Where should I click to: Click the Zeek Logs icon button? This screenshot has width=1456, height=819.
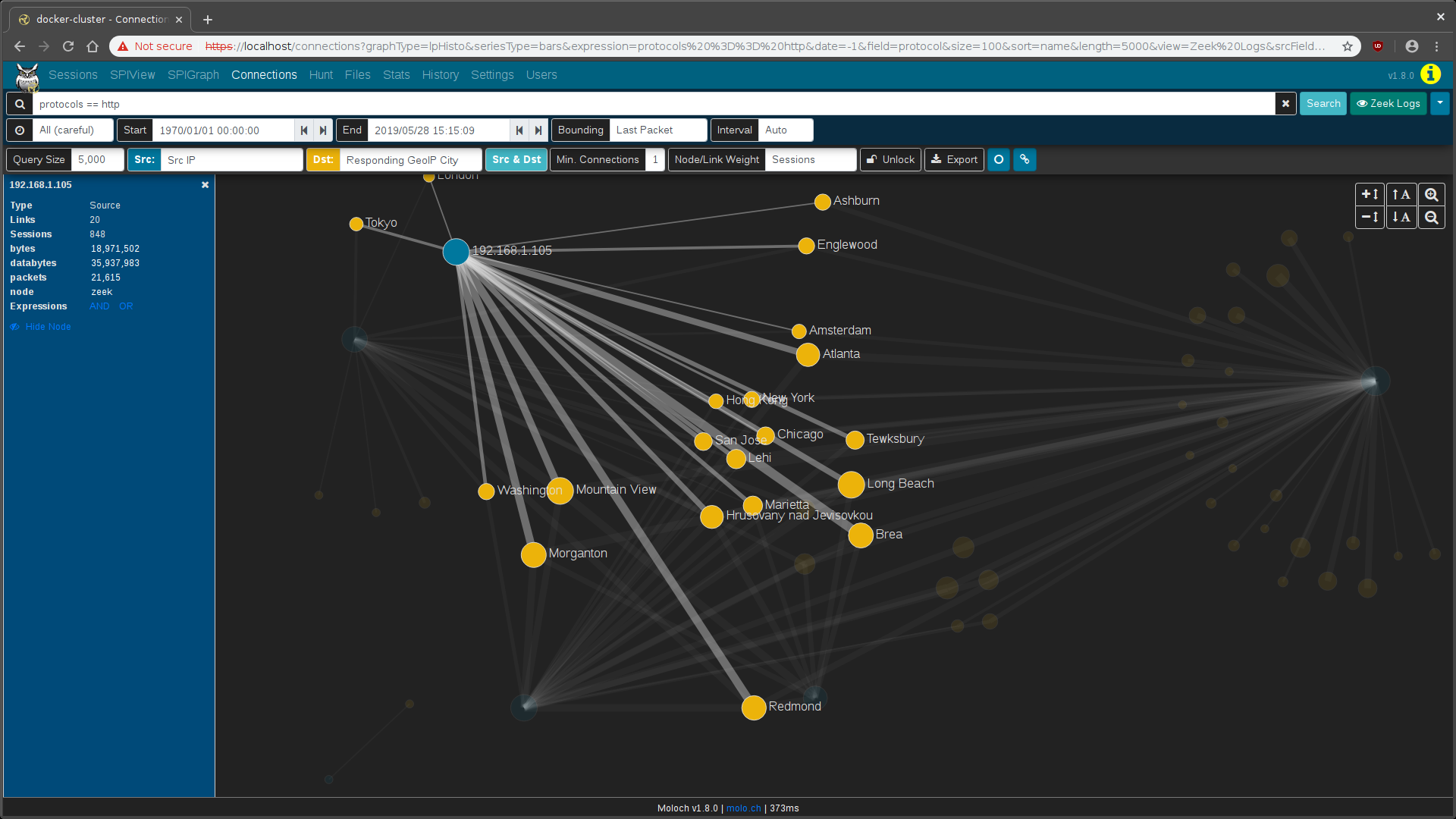(1389, 103)
